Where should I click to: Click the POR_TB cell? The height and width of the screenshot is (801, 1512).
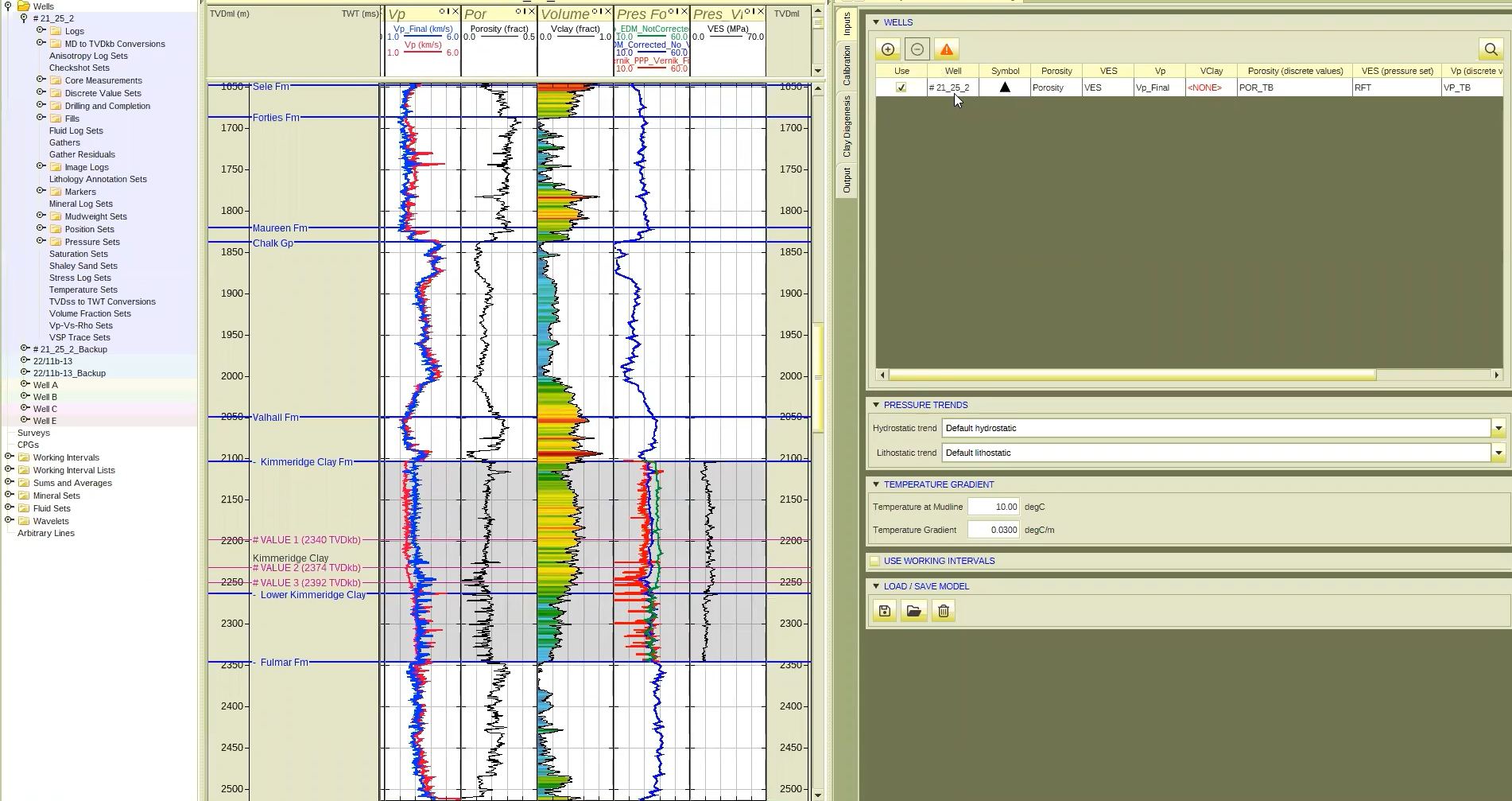pos(1295,87)
